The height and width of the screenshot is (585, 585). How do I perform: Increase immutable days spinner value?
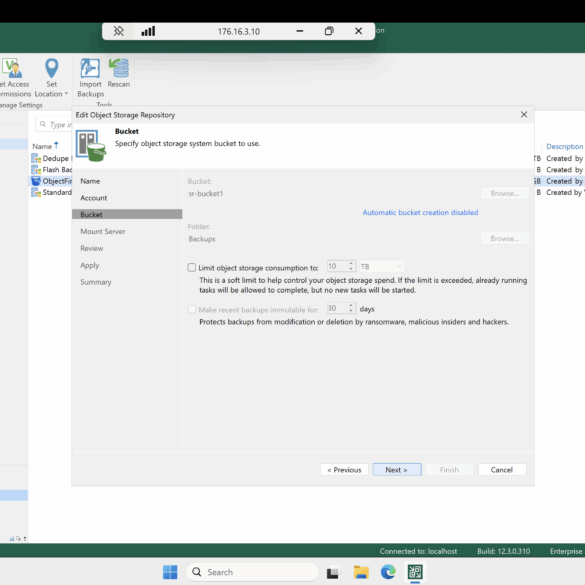pyautogui.click(x=351, y=305)
